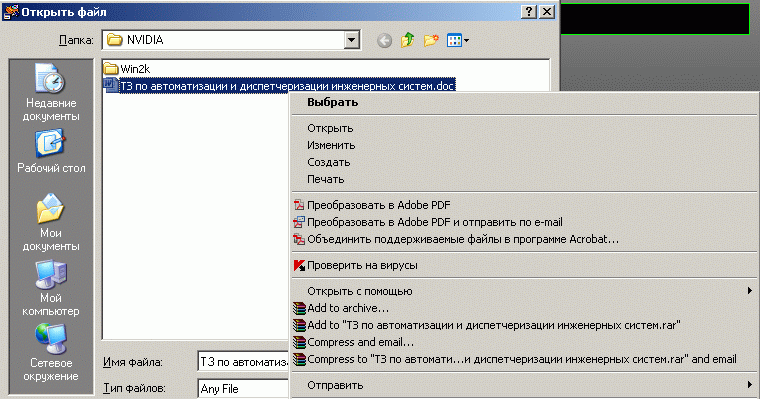Open My Computer (Мой компьютер) place
This screenshot has width=760, height=399.
tap(51, 288)
